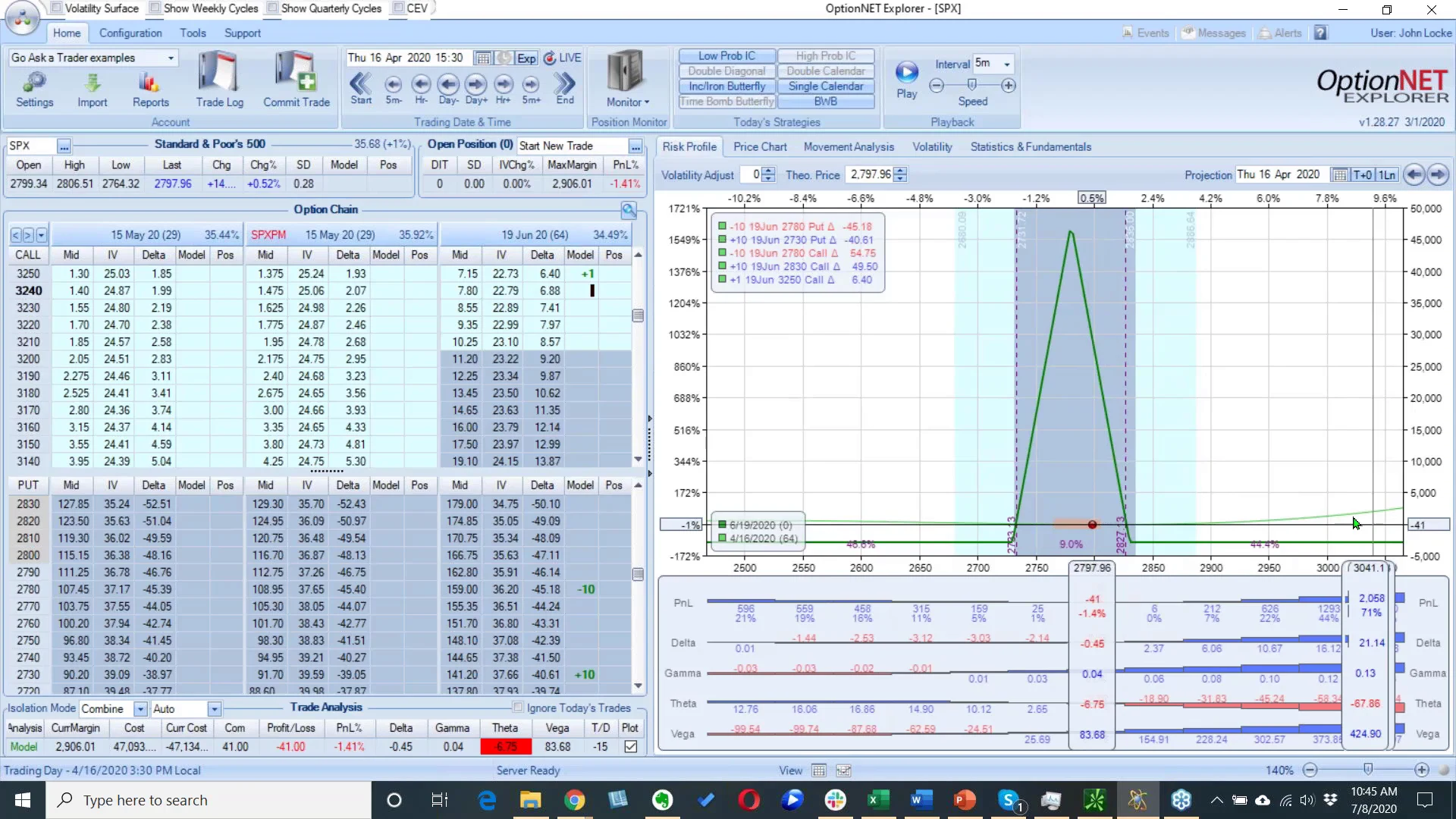Click the Exp expiration button

point(526,58)
